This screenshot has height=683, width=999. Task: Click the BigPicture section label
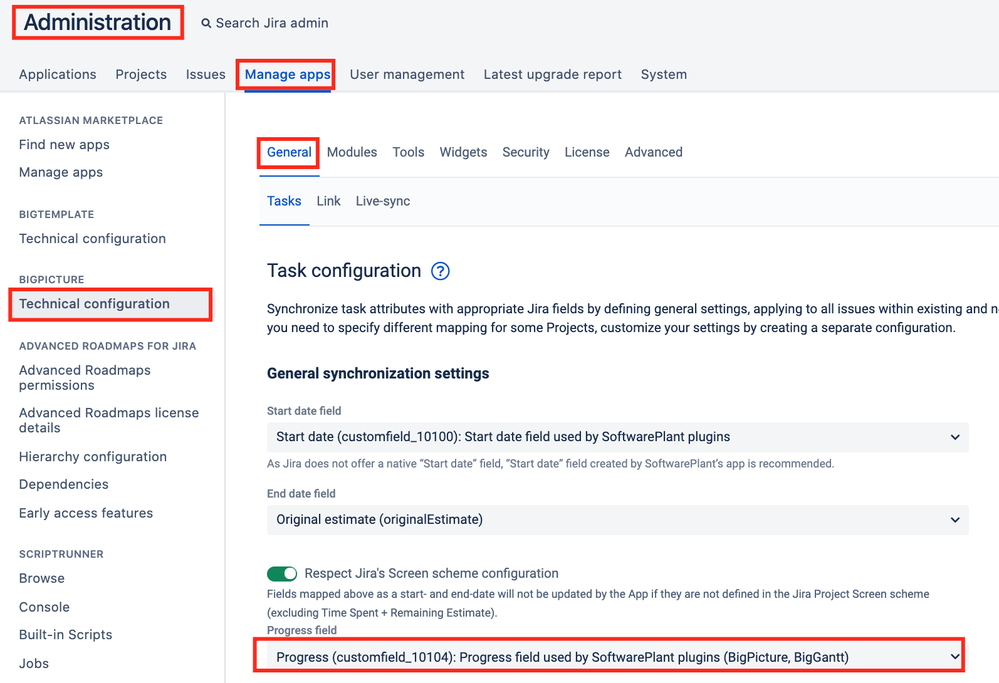(x=52, y=280)
